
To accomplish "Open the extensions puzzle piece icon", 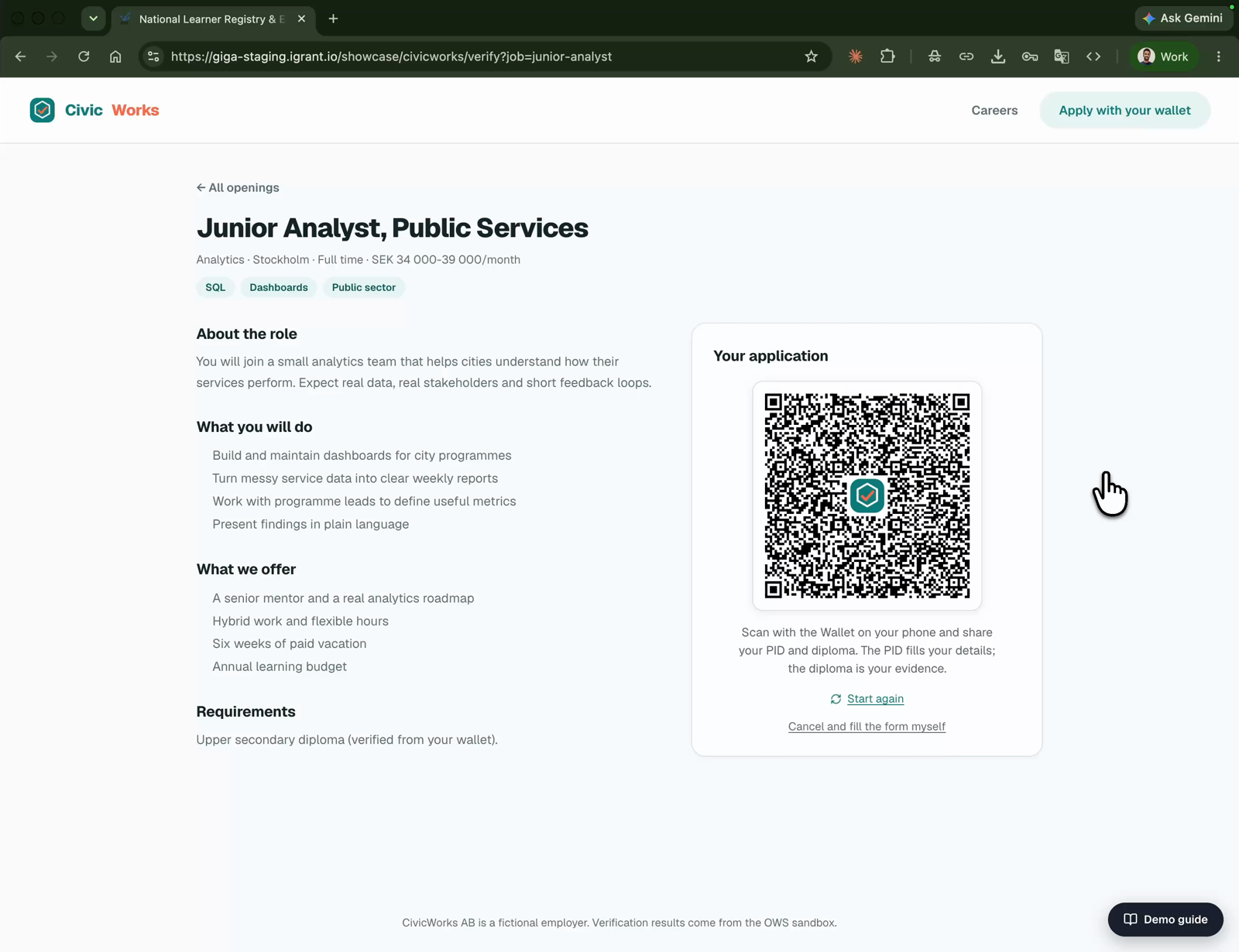I will click(887, 57).
